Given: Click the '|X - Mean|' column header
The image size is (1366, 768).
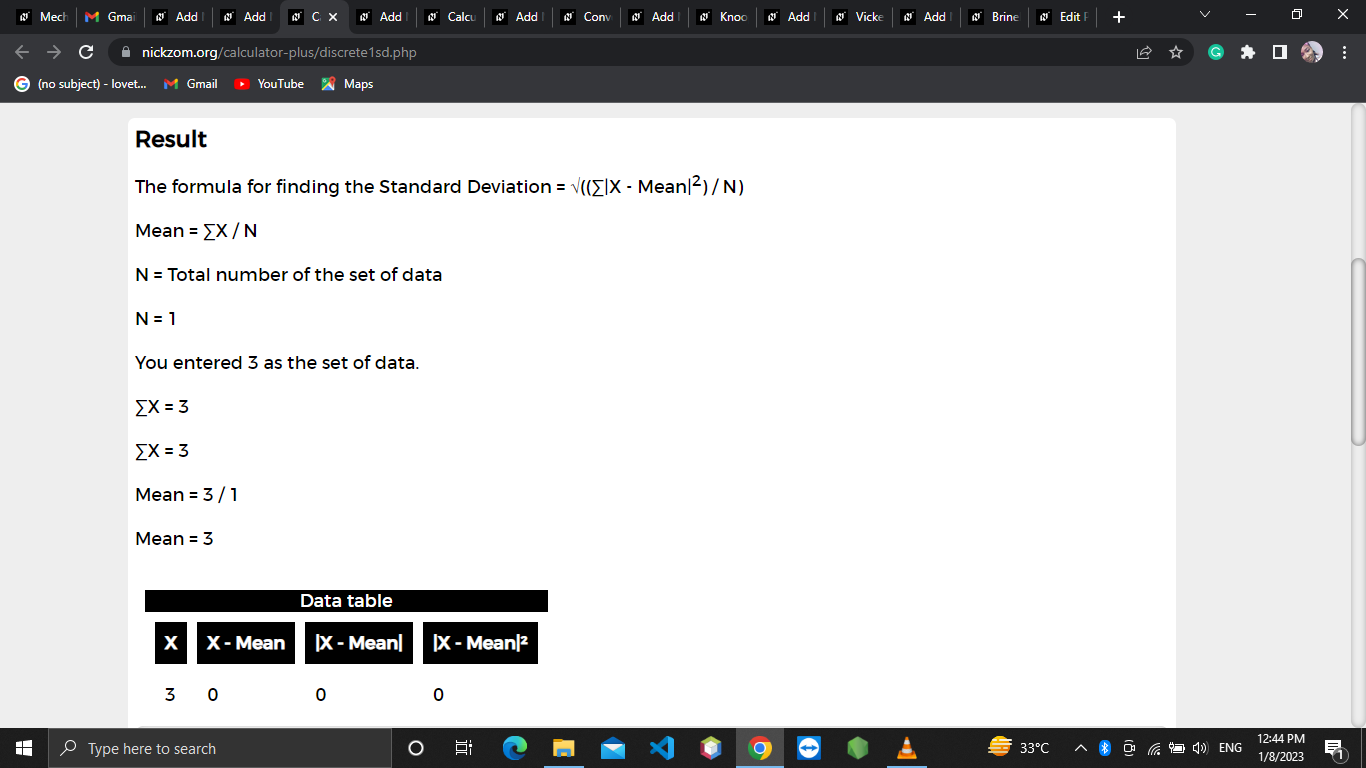Looking at the screenshot, I should [x=359, y=643].
